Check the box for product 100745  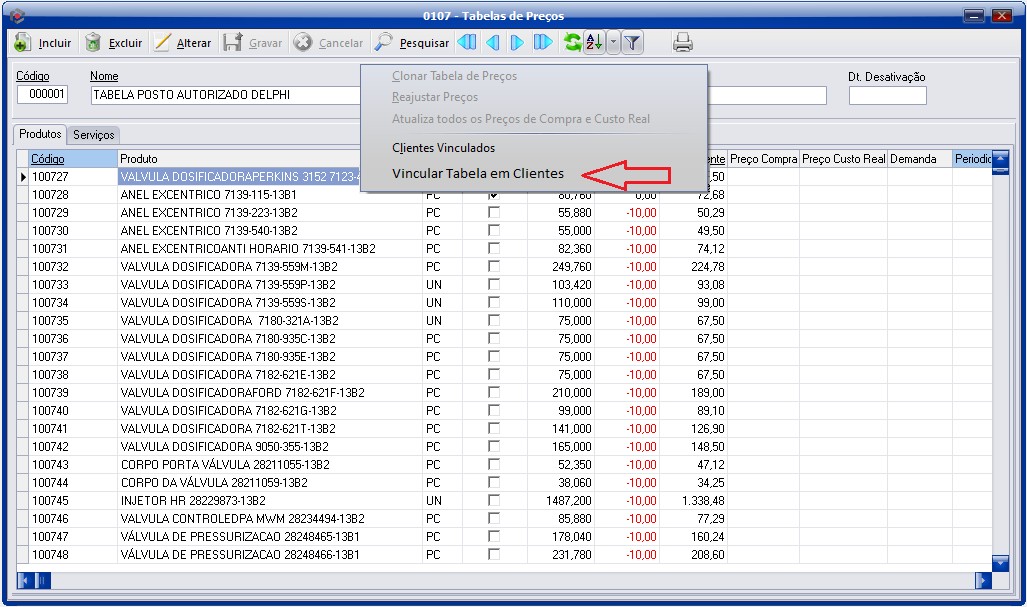pos(493,500)
